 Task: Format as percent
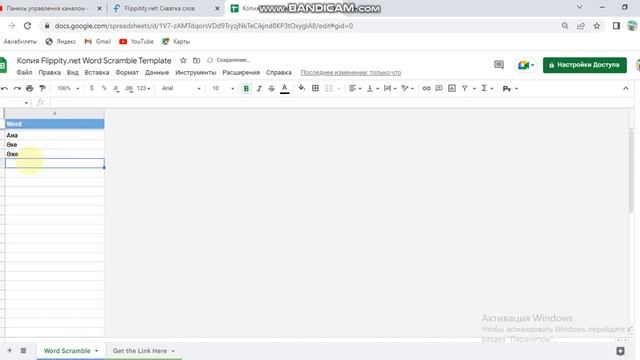click(104, 89)
